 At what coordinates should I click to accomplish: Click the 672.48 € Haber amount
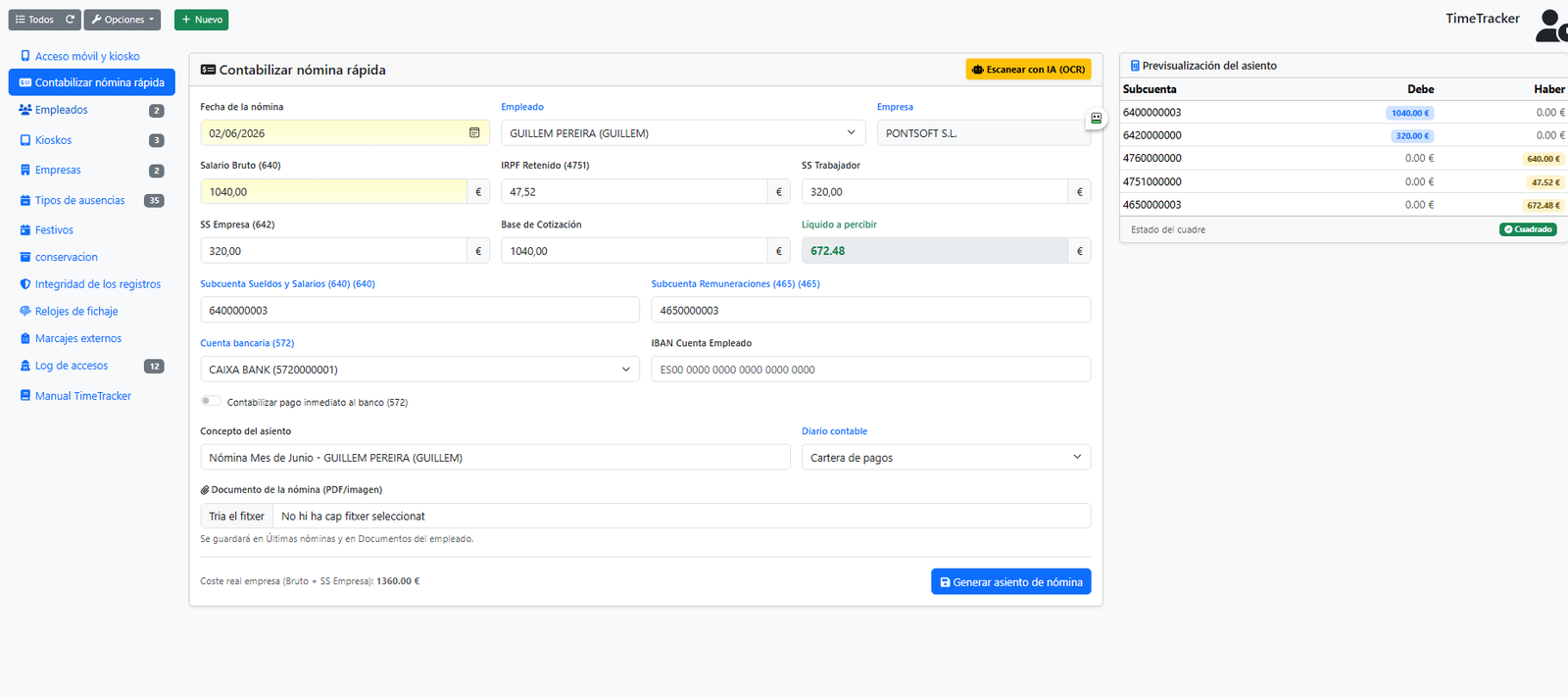coord(1543,205)
